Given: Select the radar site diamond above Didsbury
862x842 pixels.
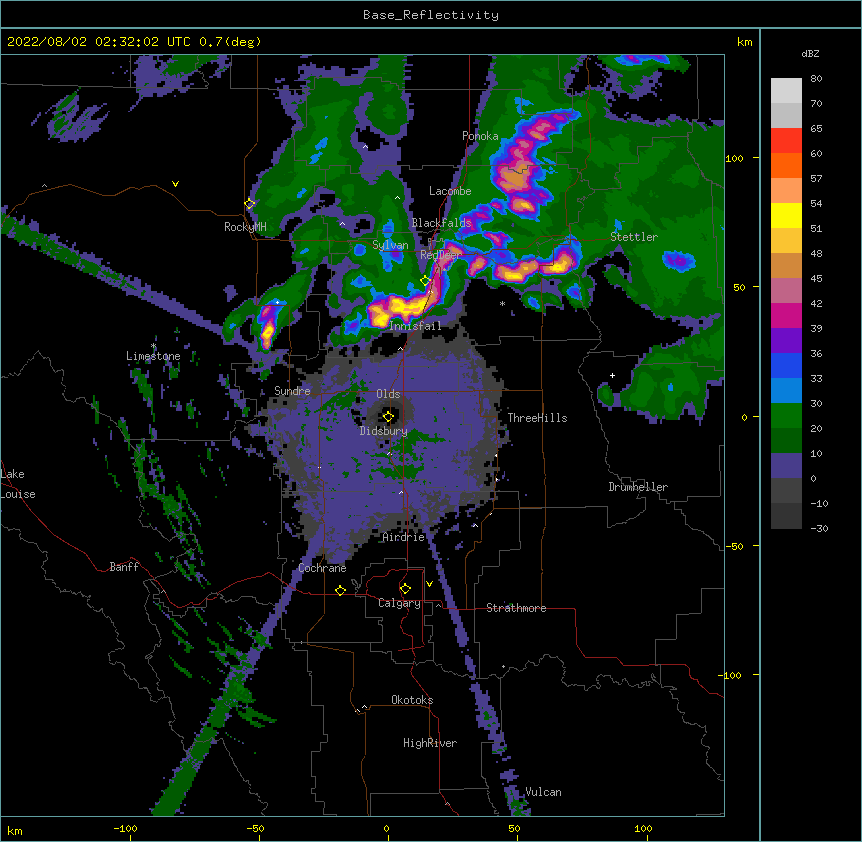Looking at the screenshot, I should (388, 417).
